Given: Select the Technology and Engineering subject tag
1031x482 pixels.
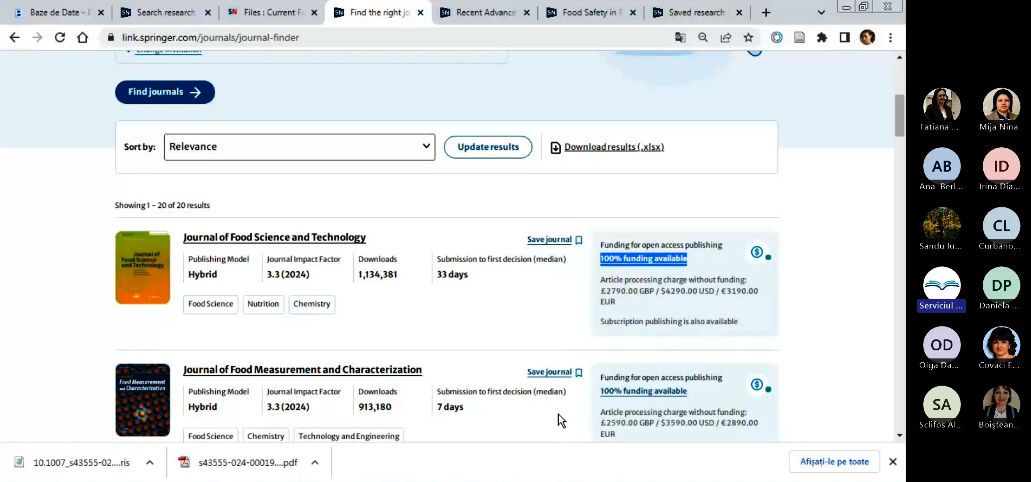Looking at the screenshot, I should pyautogui.click(x=348, y=436).
